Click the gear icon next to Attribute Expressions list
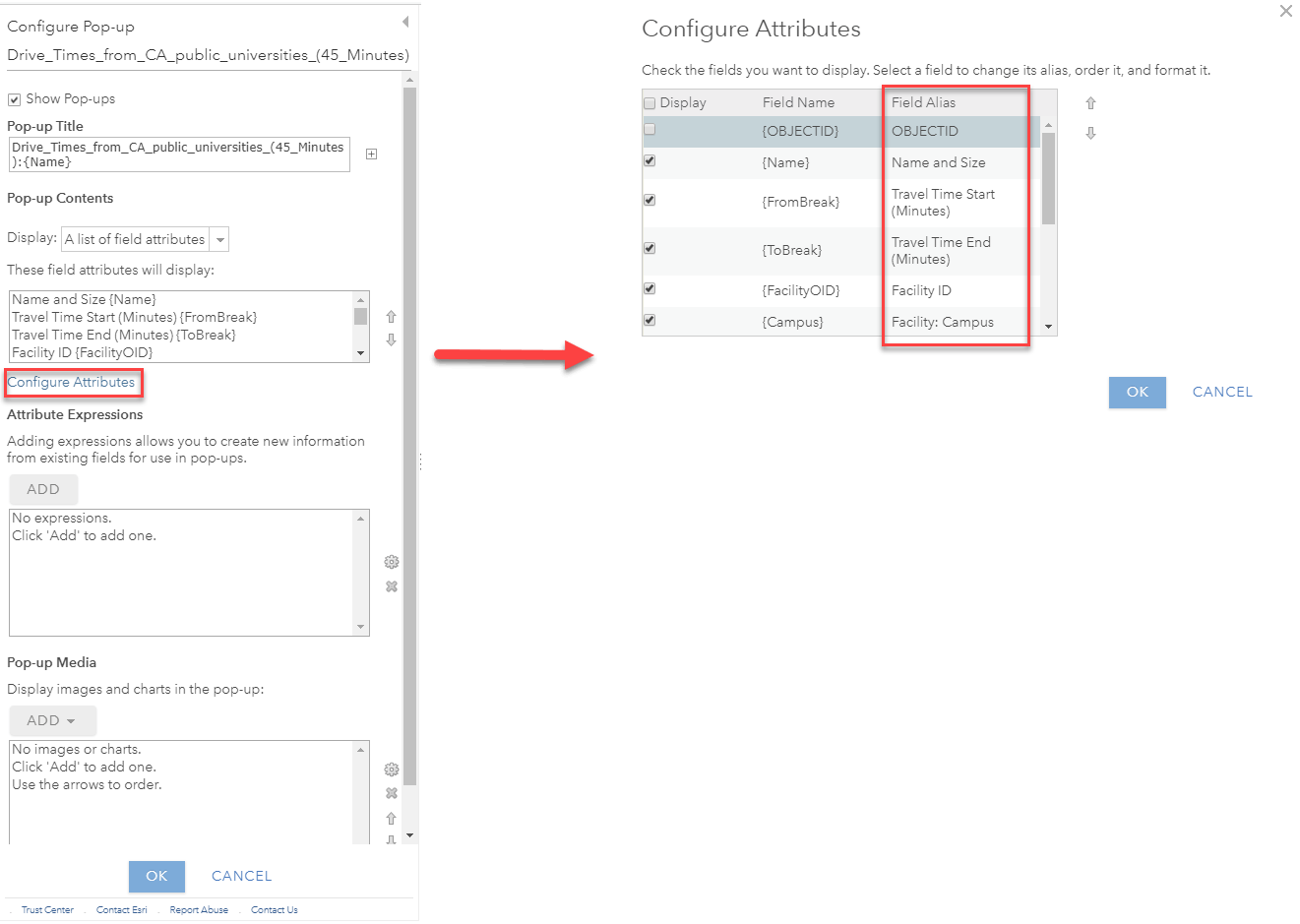Image resolution: width=1300 pixels, height=924 pixels. [391, 561]
